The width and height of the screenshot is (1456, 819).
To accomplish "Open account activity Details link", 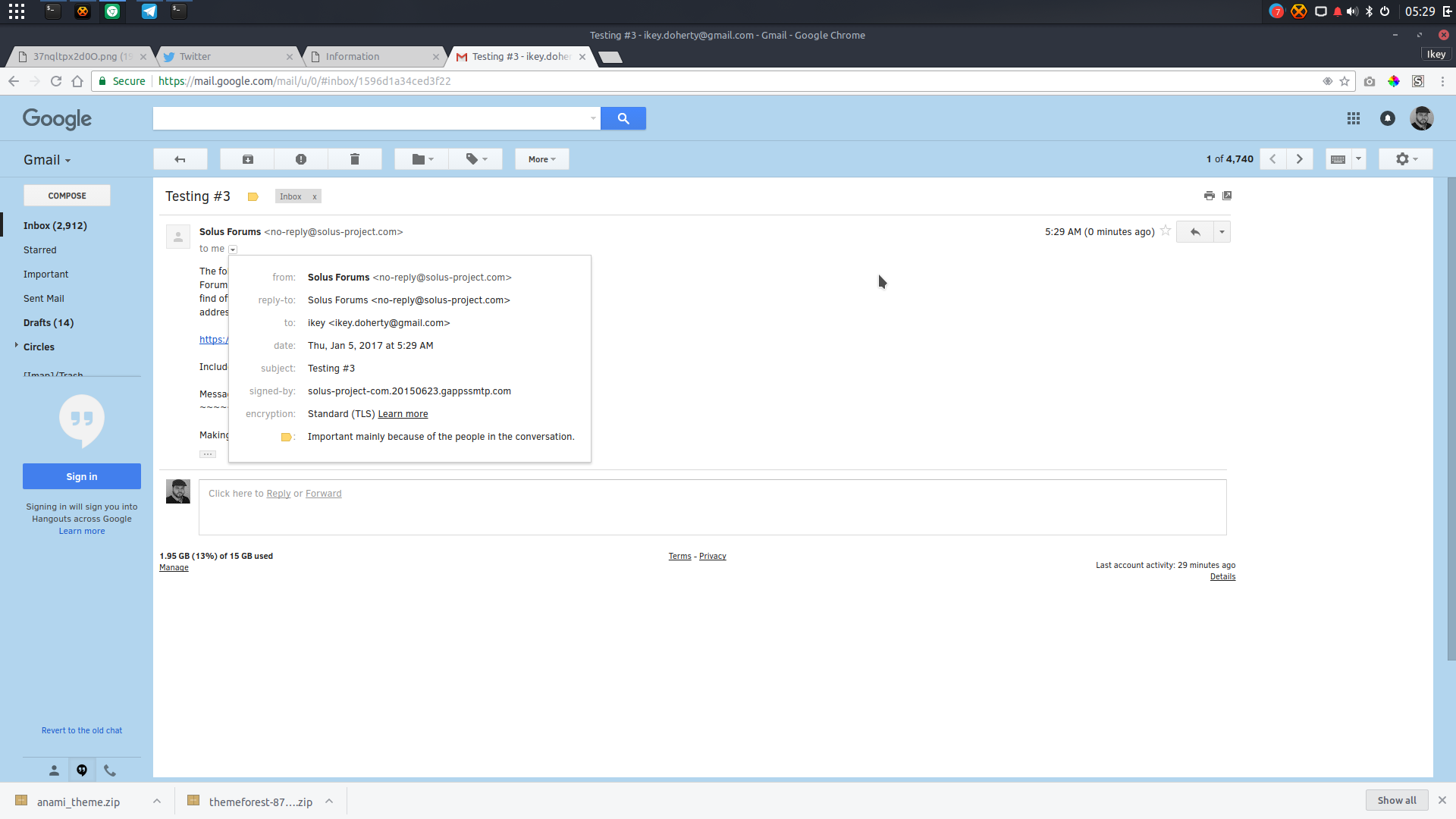I will coord(1222,577).
